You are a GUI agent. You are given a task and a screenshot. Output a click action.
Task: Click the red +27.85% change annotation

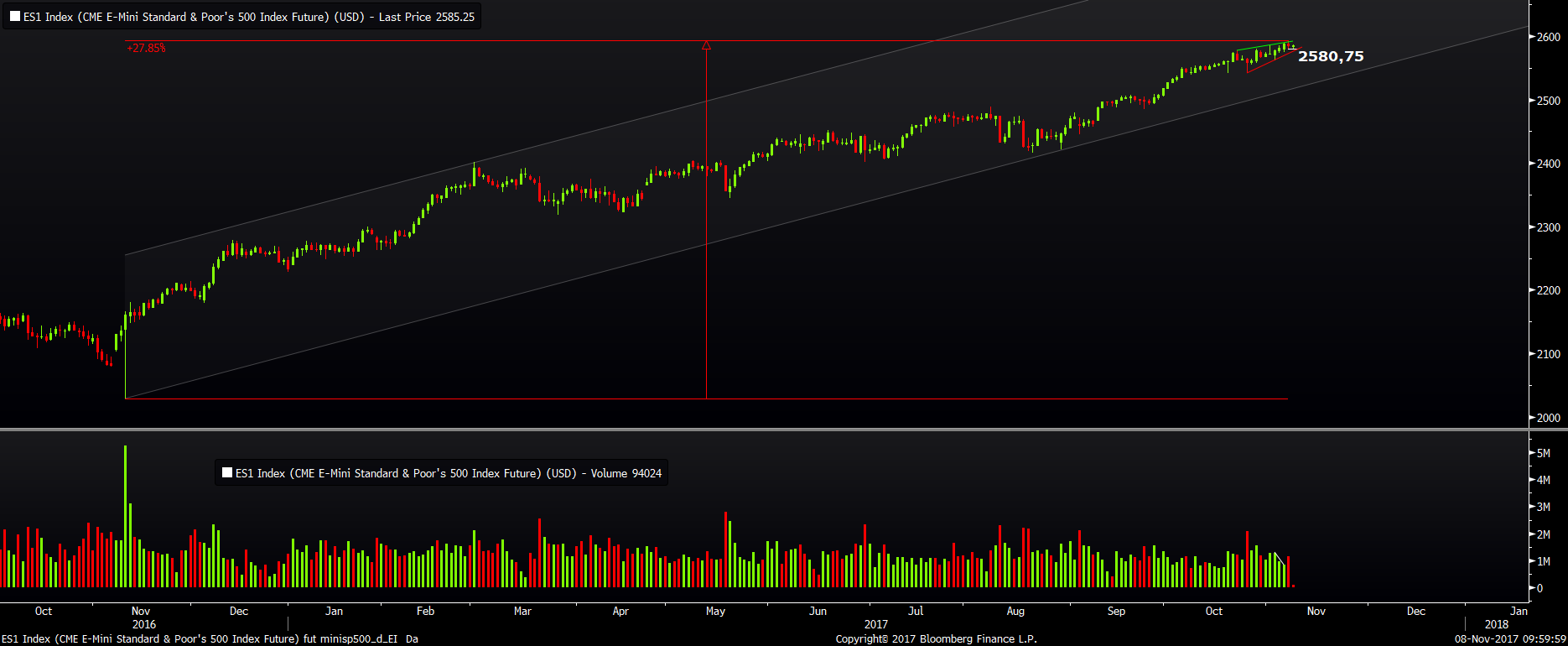coord(147,49)
